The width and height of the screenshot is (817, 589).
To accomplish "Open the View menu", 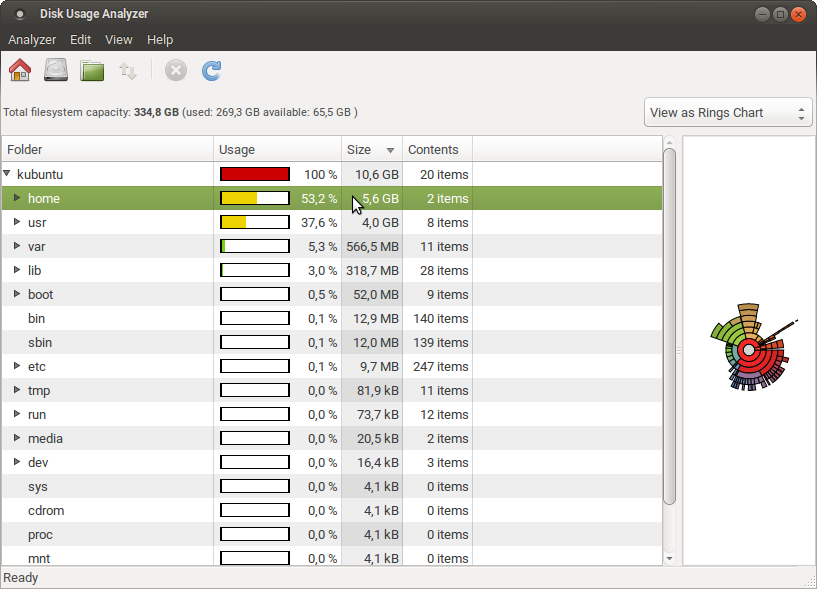I will [x=118, y=40].
